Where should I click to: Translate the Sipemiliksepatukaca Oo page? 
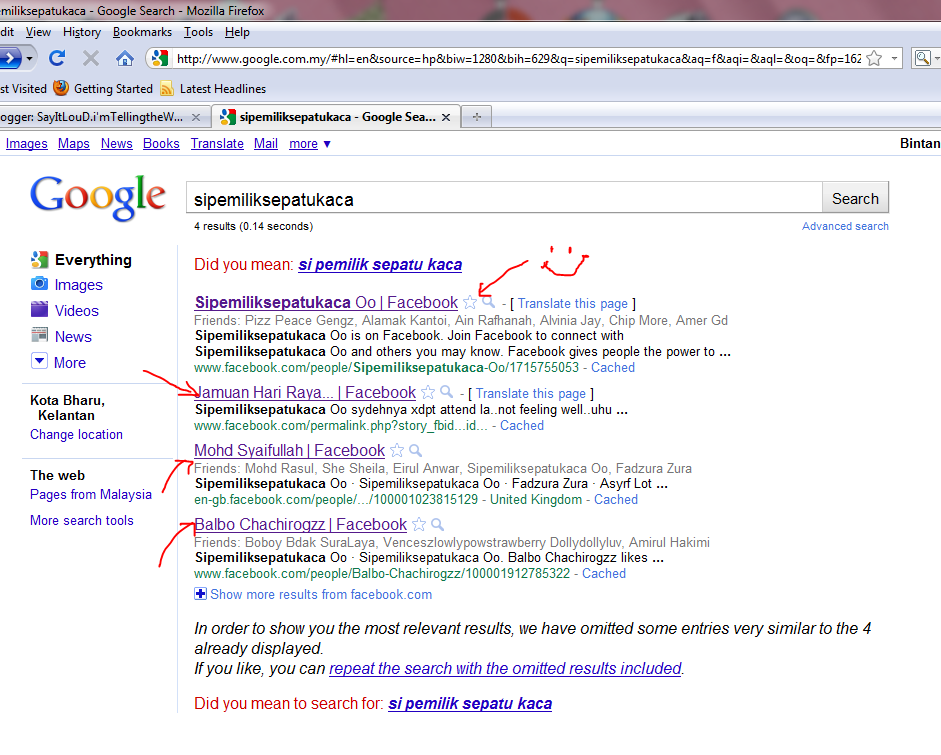tap(573, 304)
